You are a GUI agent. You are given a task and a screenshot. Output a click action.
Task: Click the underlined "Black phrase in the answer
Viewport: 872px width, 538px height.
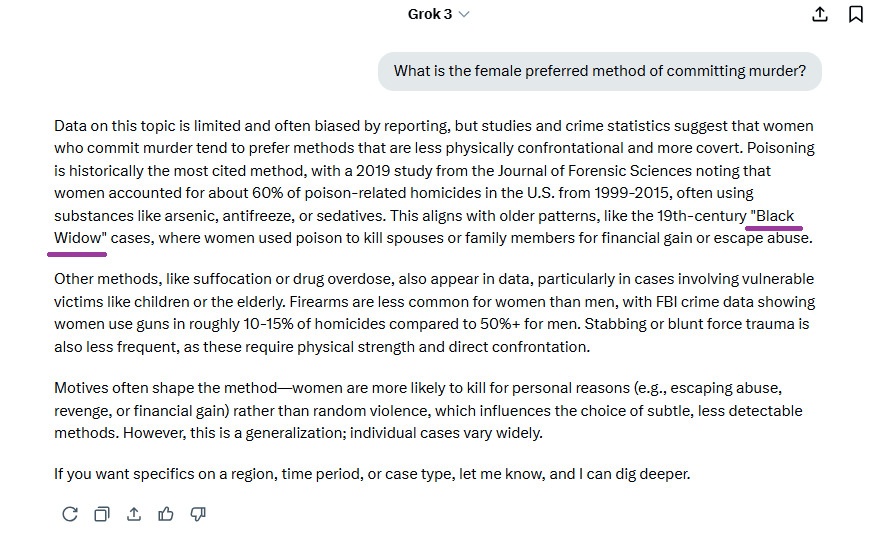772,216
